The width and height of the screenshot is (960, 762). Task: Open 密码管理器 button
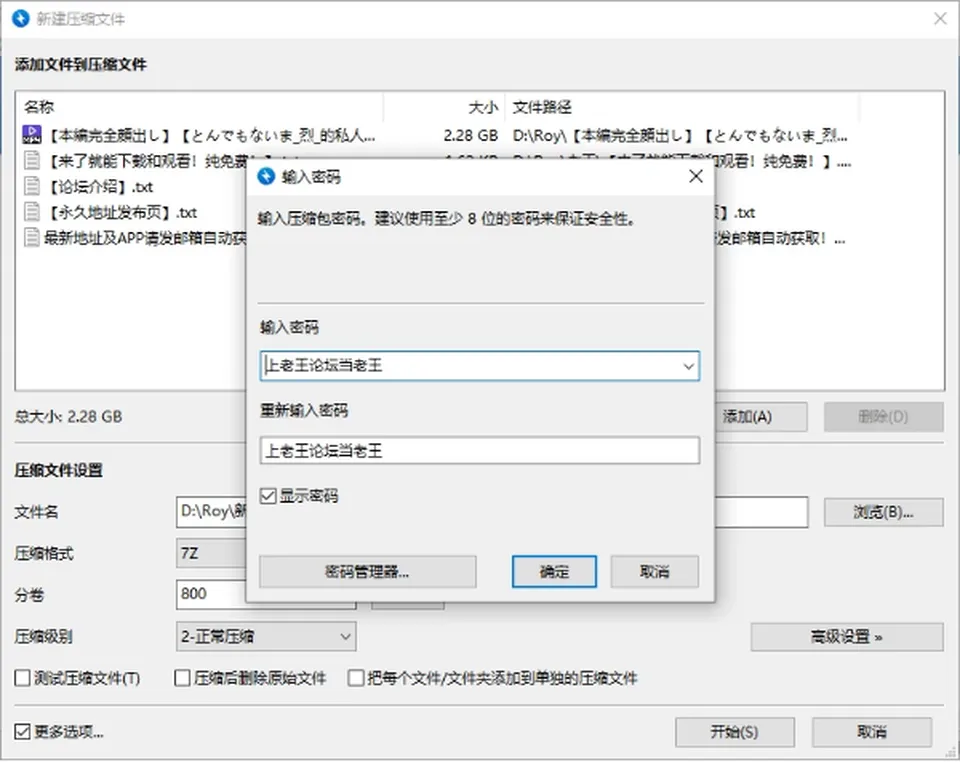[367, 572]
